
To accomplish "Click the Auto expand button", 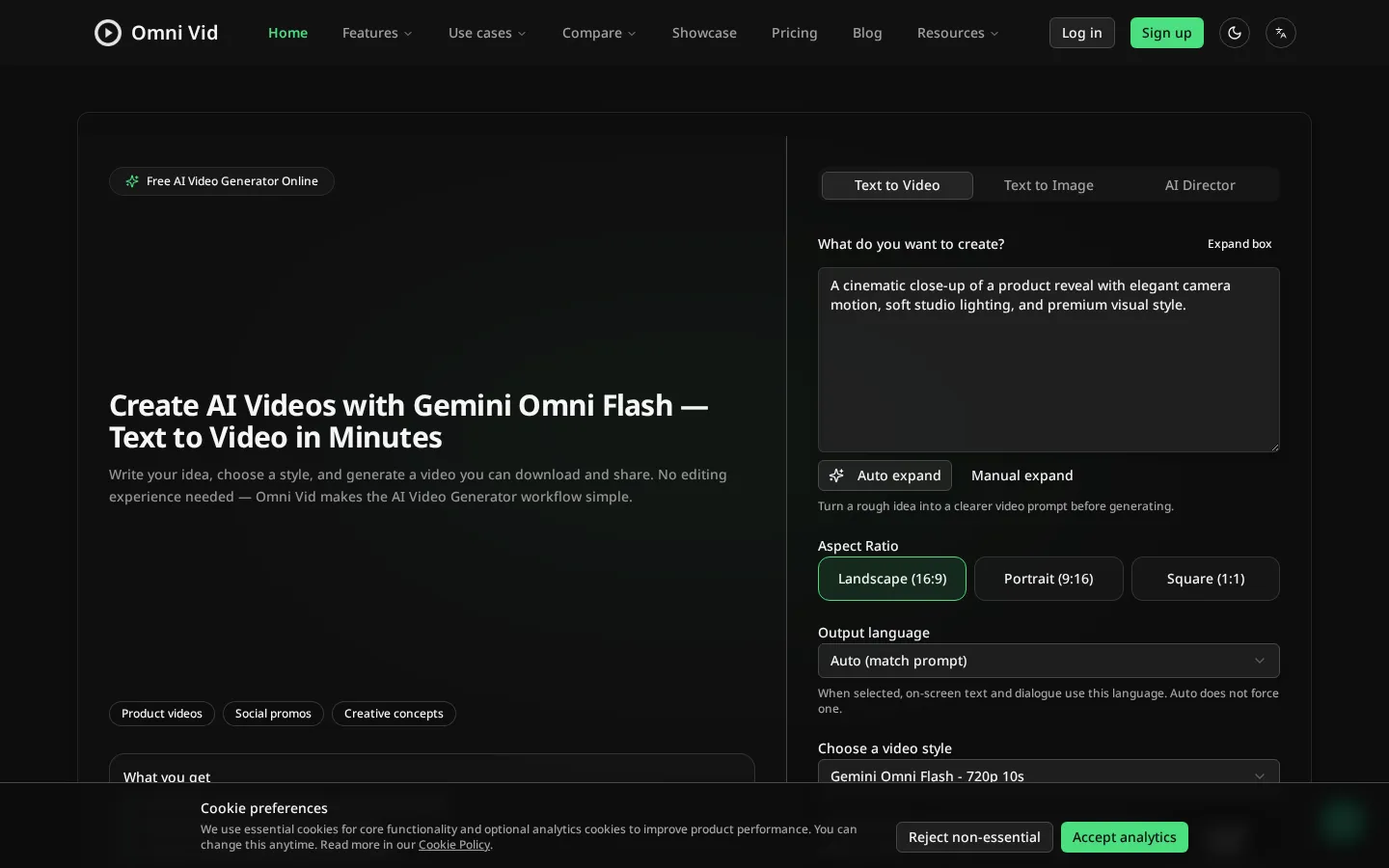I will pos(885,475).
